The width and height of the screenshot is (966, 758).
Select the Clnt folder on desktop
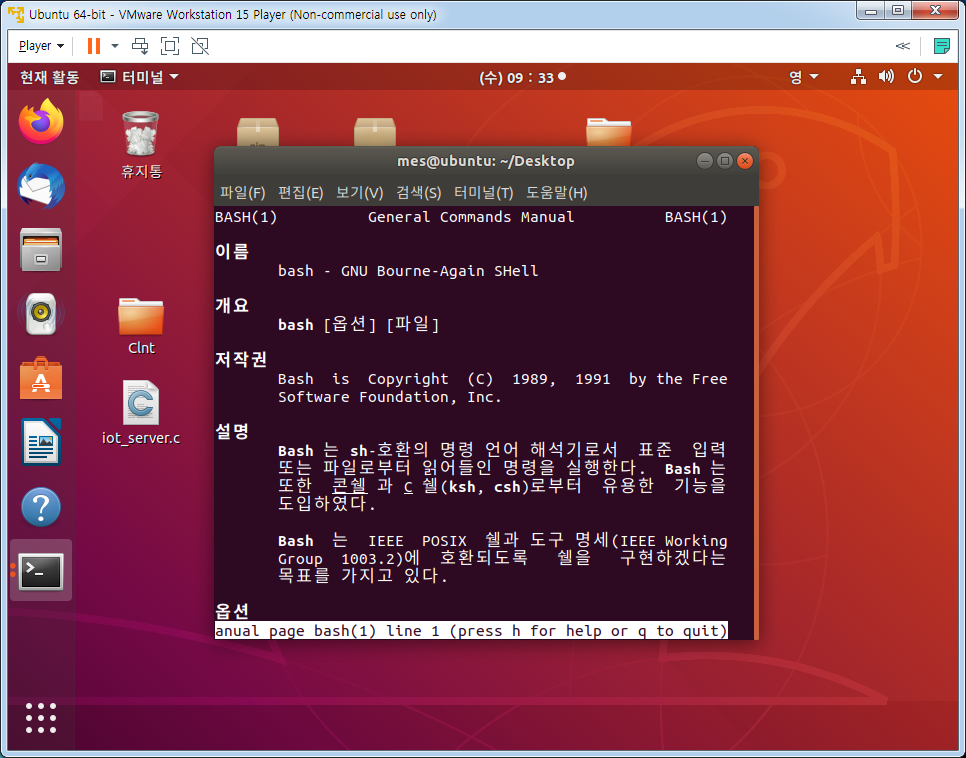click(141, 327)
